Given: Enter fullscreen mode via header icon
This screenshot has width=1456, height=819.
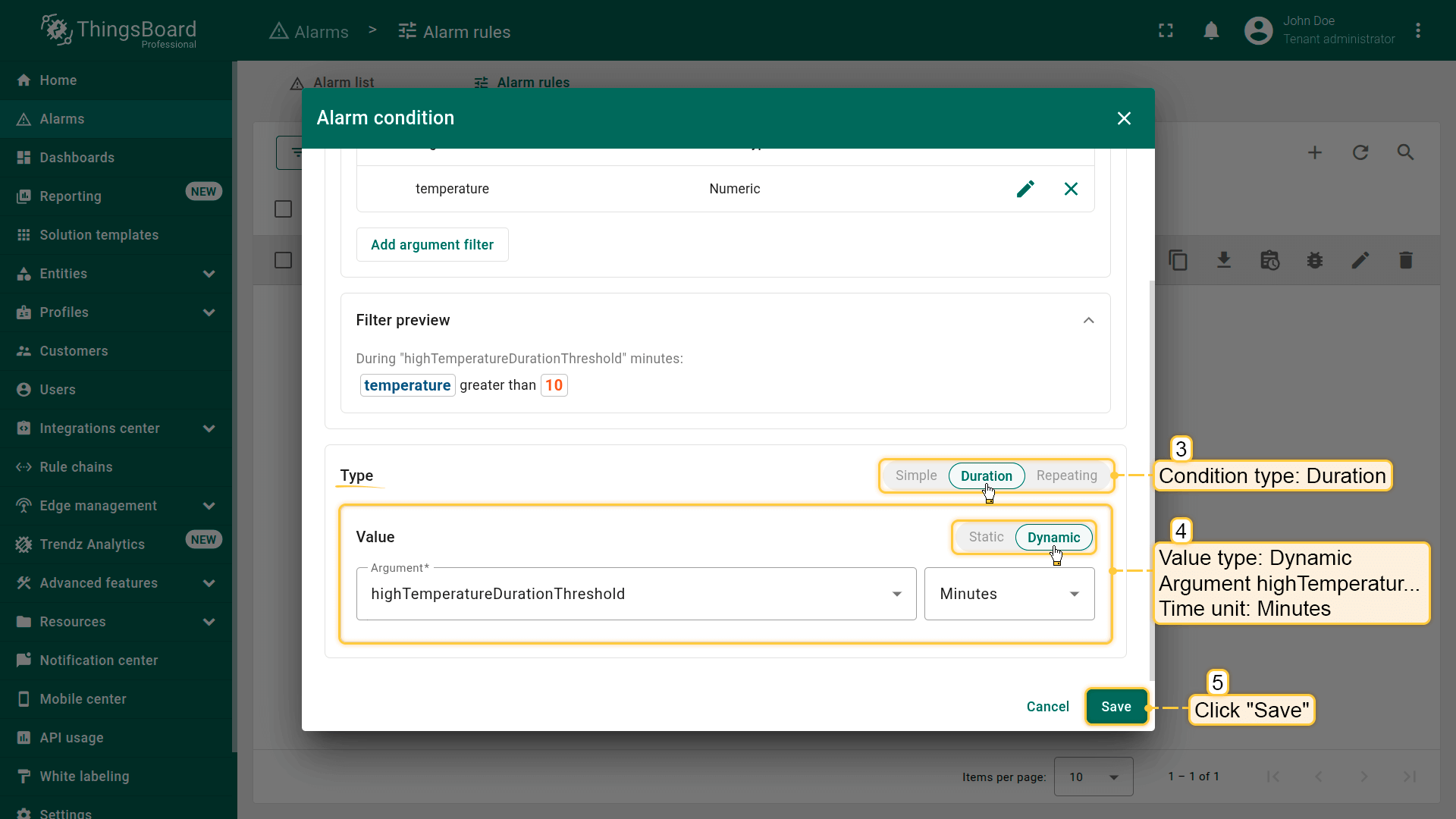Looking at the screenshot, I should pos(1166,31).
